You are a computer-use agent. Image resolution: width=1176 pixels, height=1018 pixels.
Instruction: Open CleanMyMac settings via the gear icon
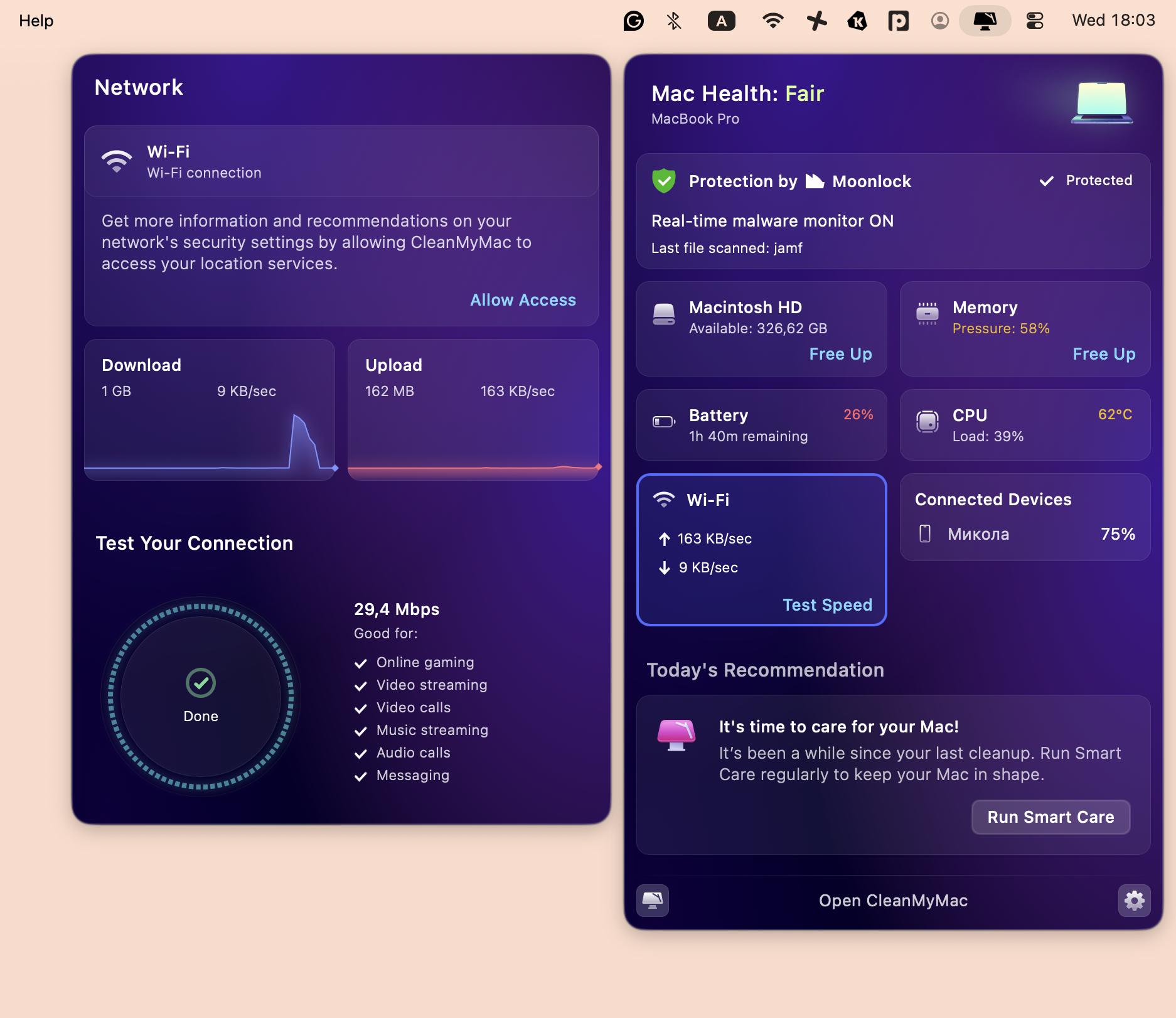coord(1135,900)
